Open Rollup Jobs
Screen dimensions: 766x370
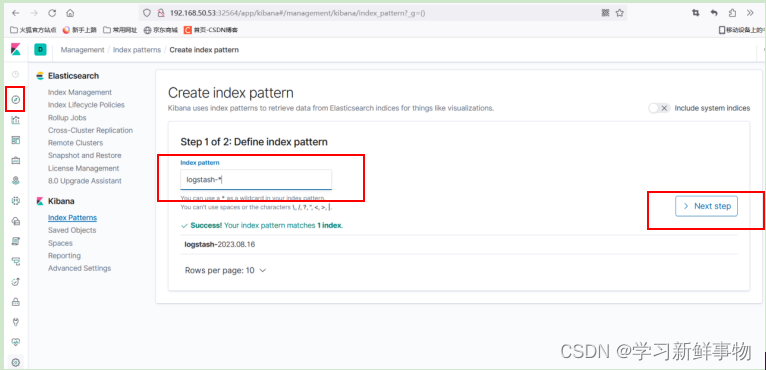[67, 117]
